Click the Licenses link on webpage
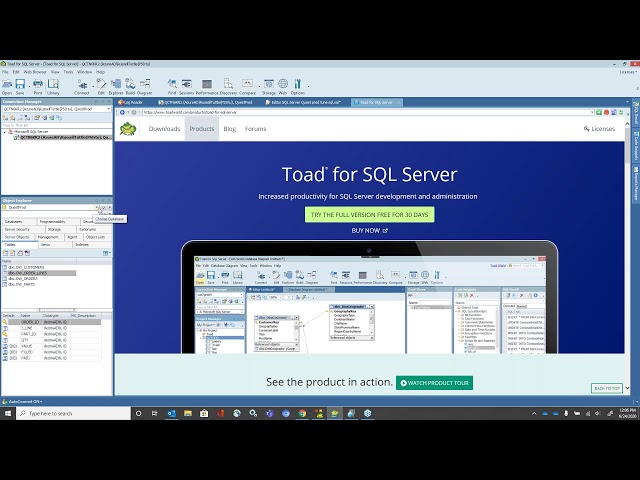The height and width of the screenshot is (480, 640). [x=599, y=129]
